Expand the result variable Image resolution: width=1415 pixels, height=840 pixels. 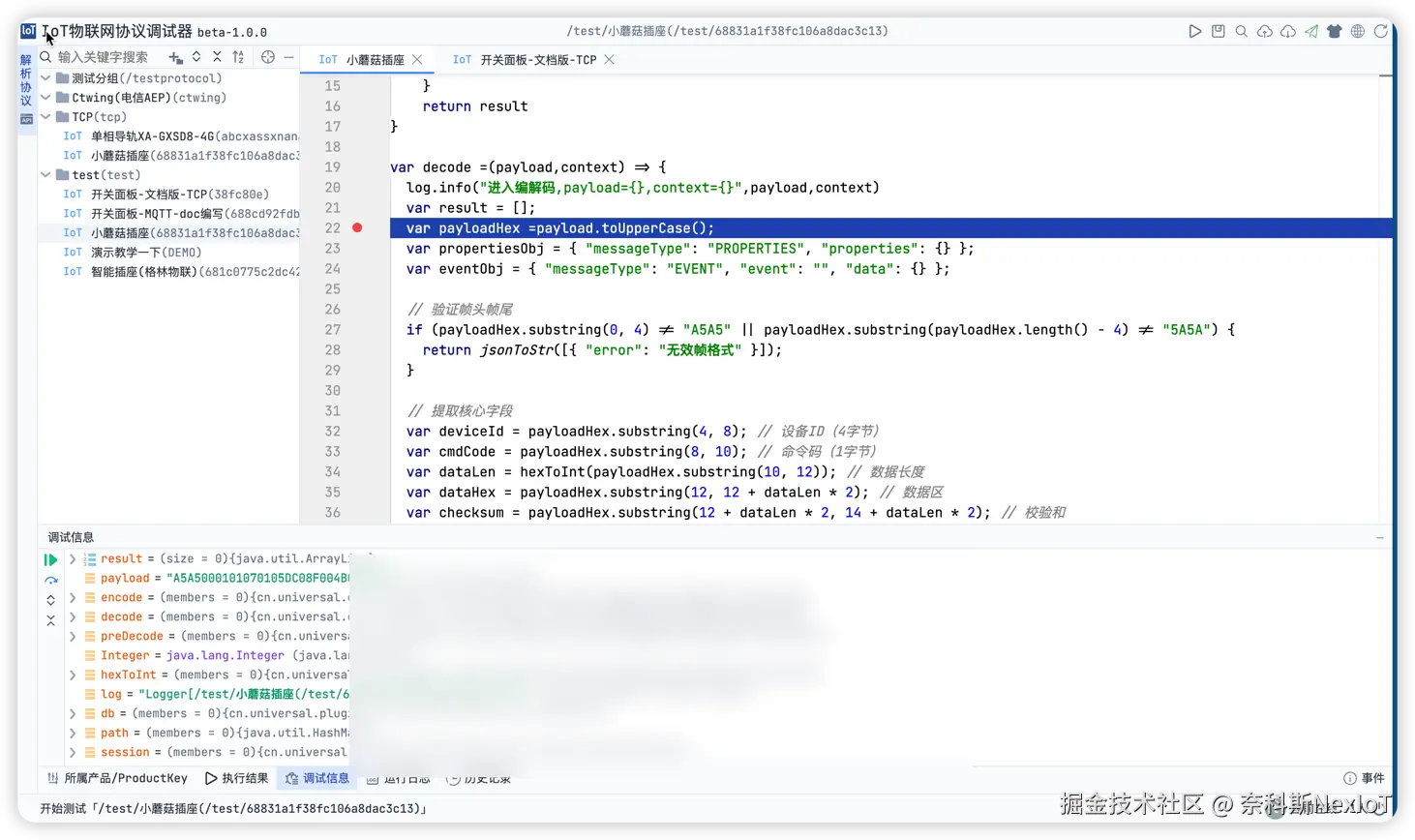pos(72,559)
